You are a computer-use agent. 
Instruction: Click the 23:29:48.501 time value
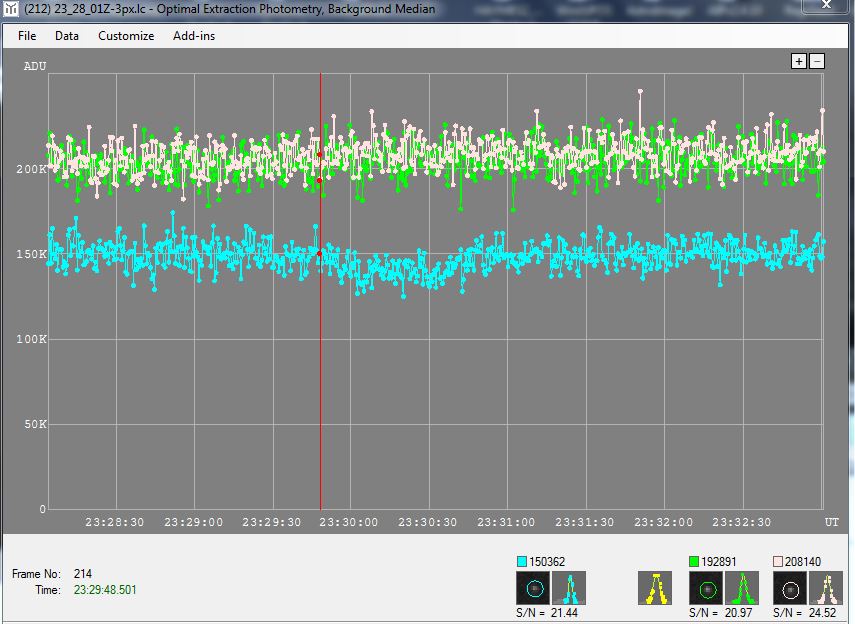pyautogui.click(x=105, y=590)
